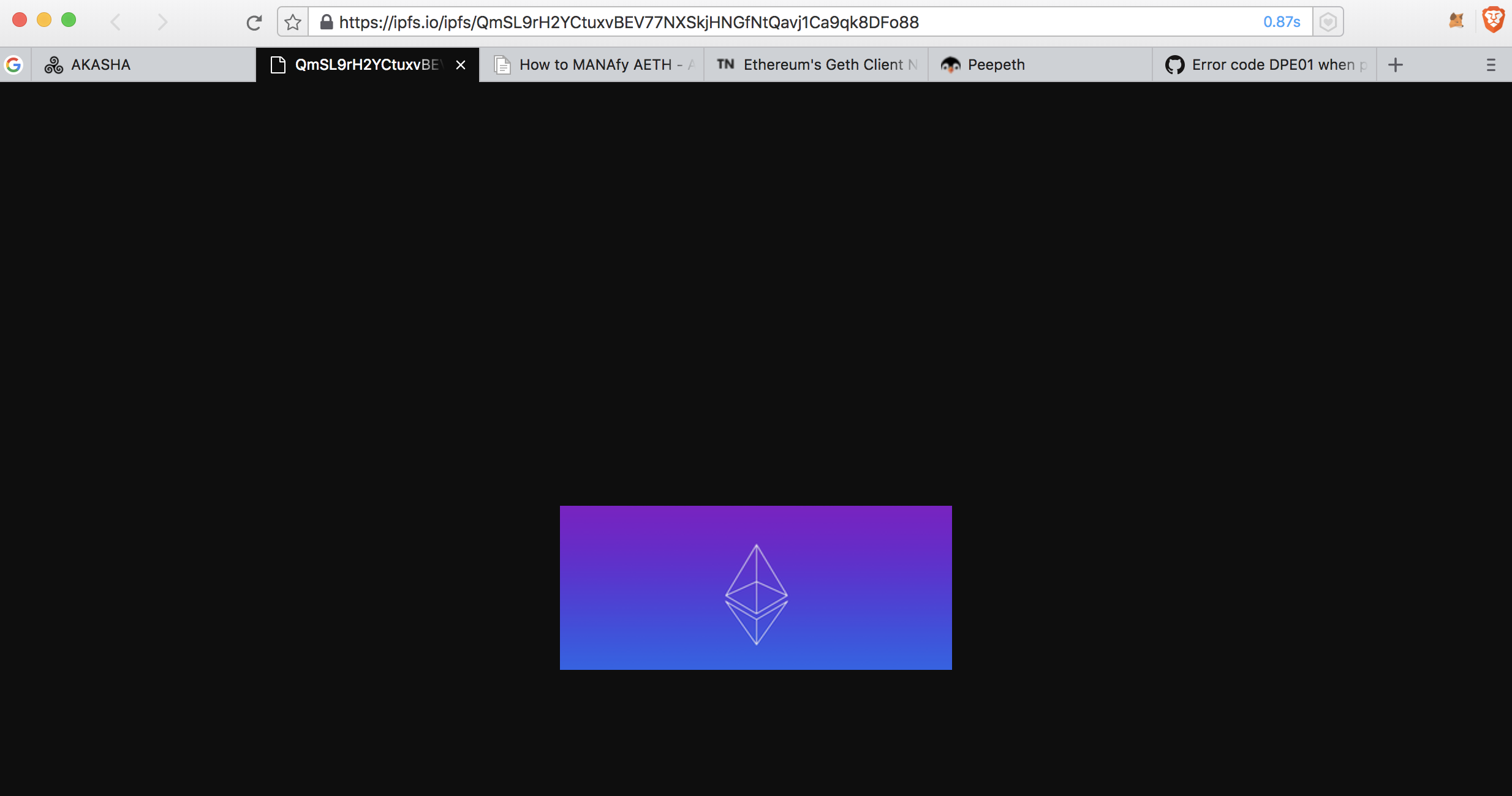Switch to Error code DPE01 GitHub tab
Viewport: 1512px width, 796px height.
[x=1264, y=65]
